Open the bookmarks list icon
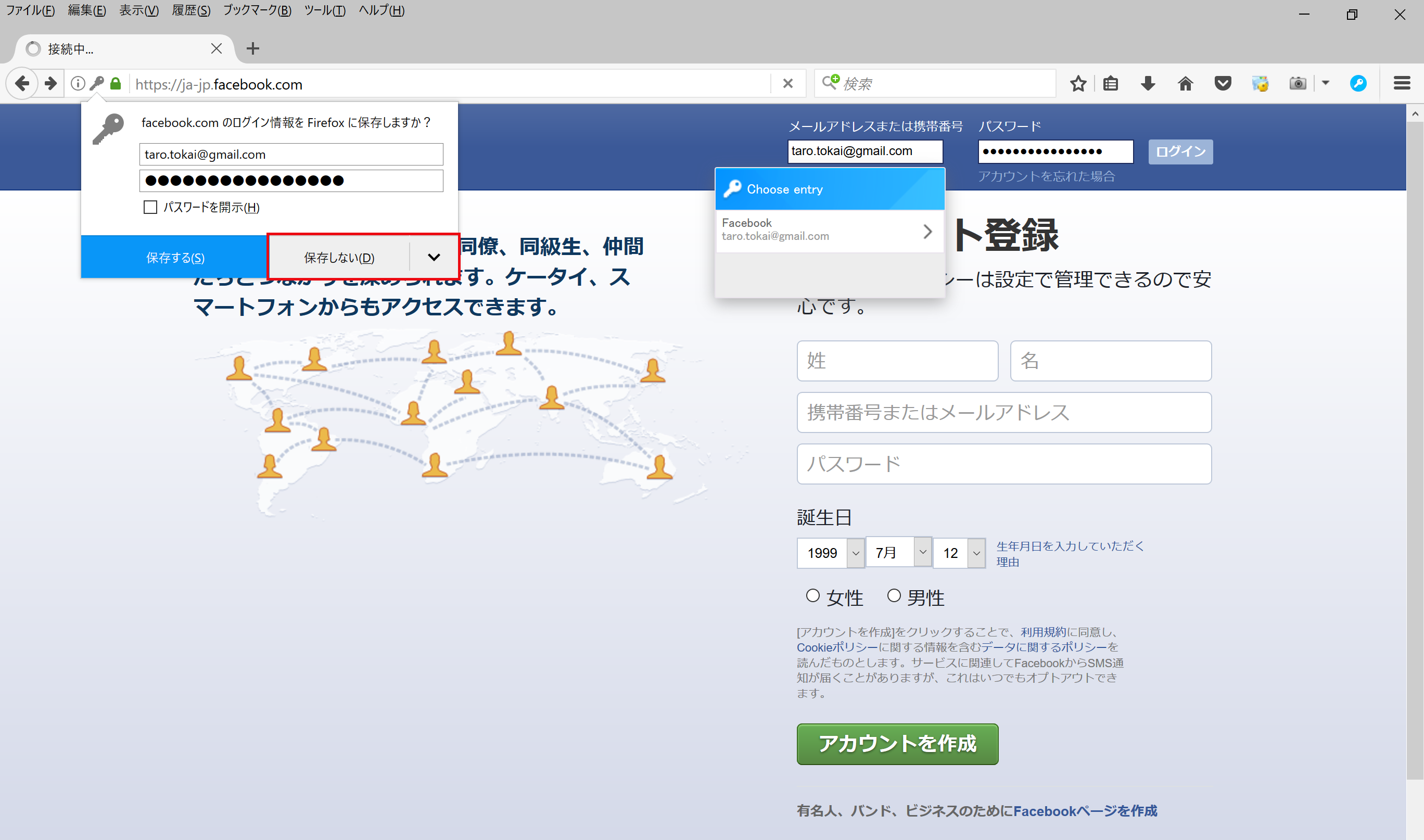Screen dimensions: 1424x840 coord(1111,84)
